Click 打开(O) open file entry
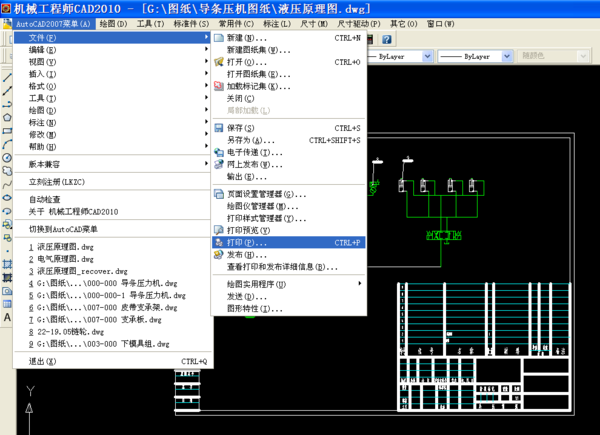 click(289, 62)
